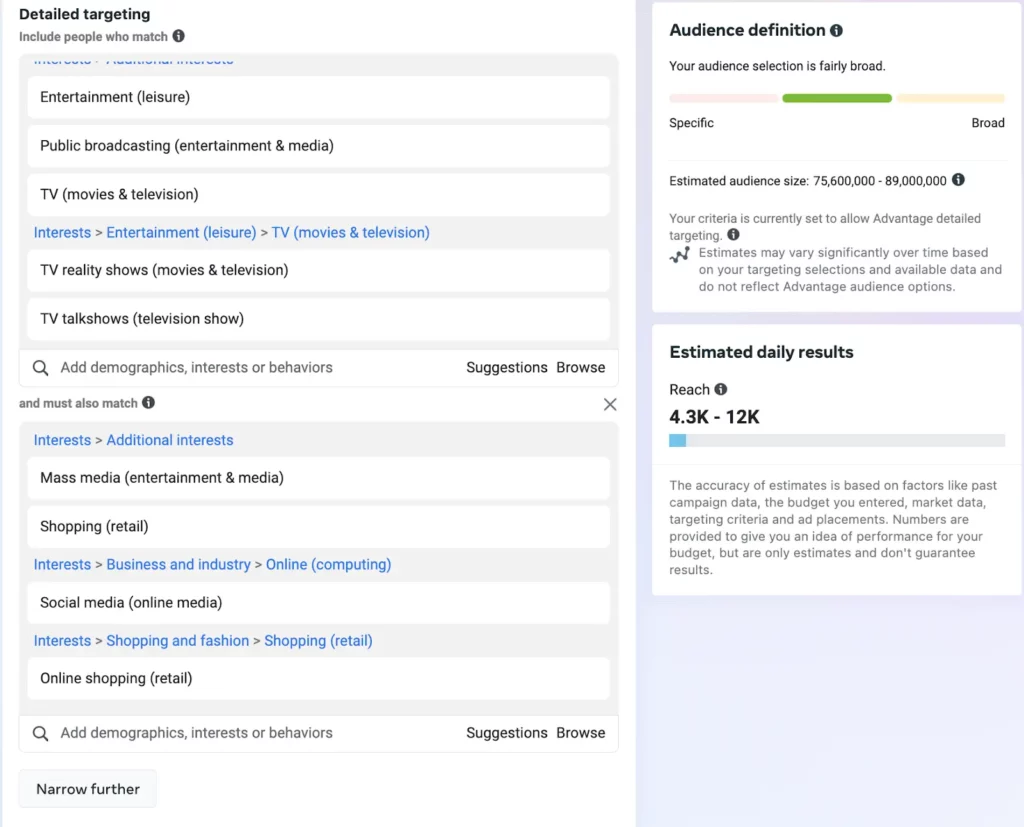
Task: Select TV reality shows (movies & television) row
Action: tap(319, 270)
